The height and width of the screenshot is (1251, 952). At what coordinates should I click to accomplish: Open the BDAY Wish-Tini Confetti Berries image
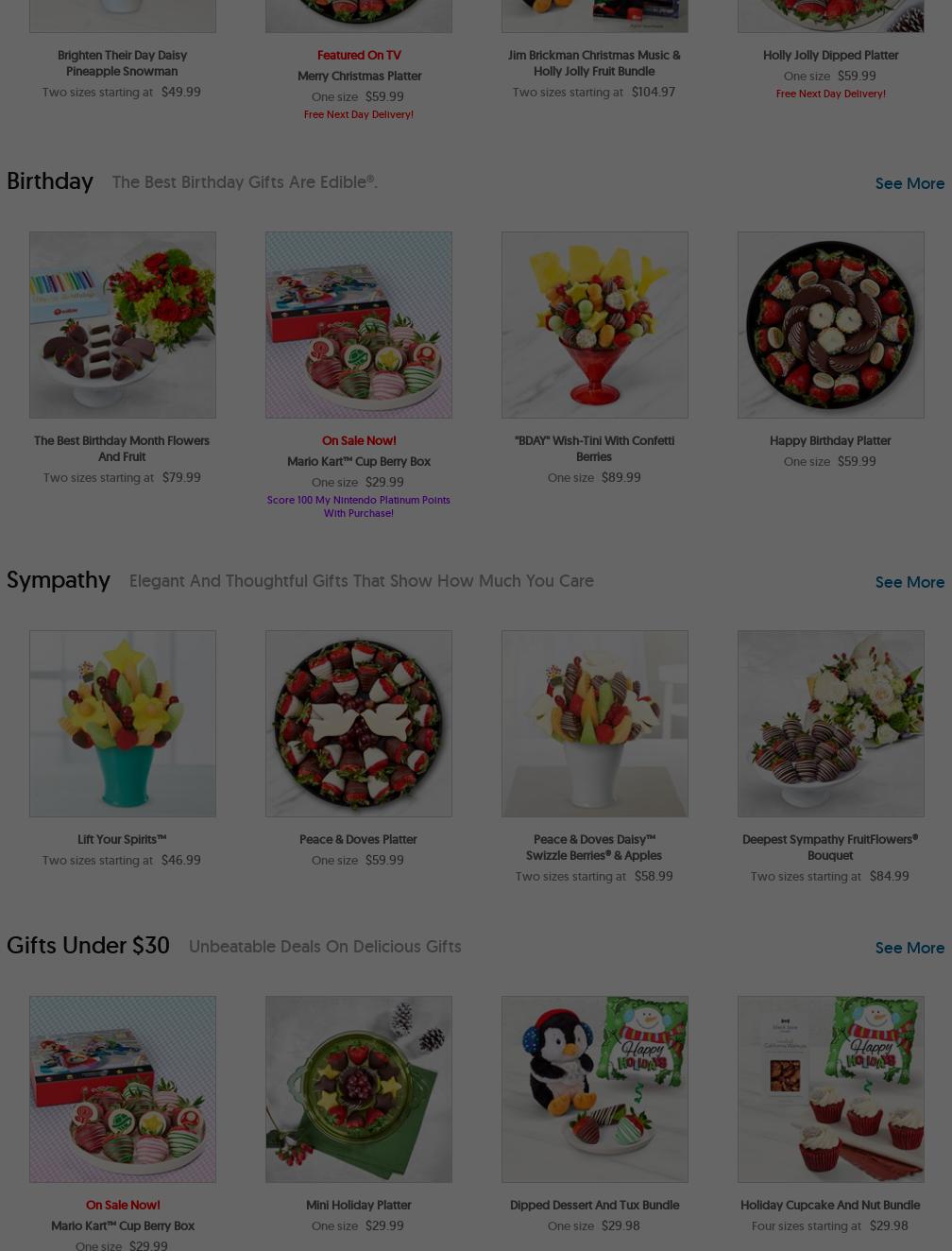point(595,325)
